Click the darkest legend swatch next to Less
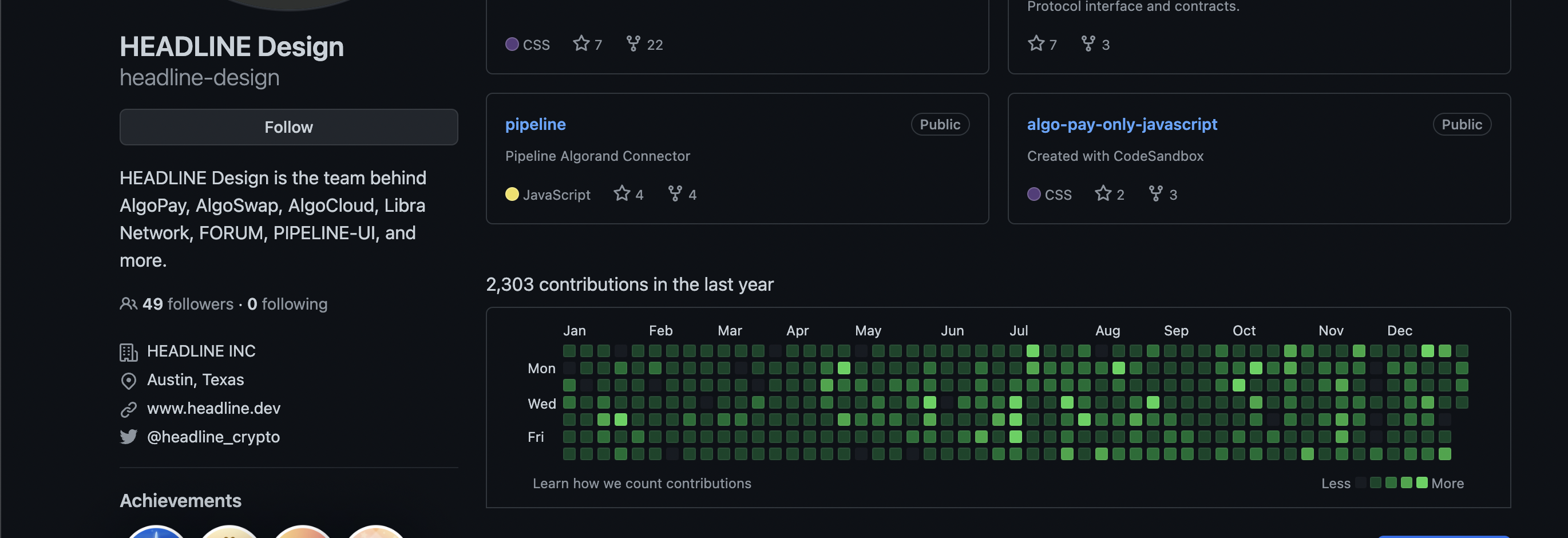1568x538 pixels. coord(1360,482)
